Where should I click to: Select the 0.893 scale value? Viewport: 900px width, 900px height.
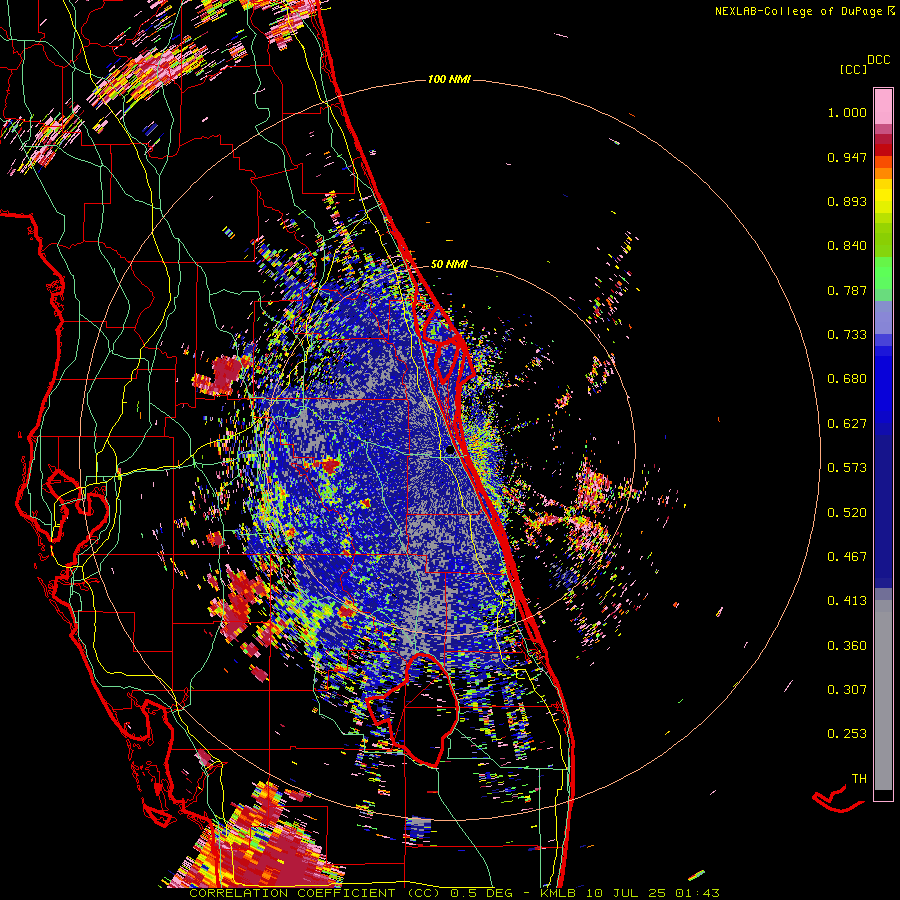click(x=847, y=201)
